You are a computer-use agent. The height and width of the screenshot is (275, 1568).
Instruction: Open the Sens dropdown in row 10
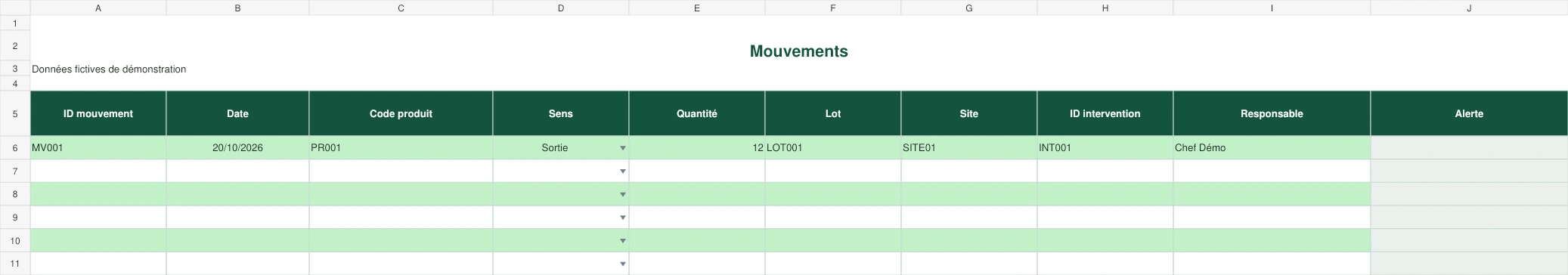(x=623, y=241)
